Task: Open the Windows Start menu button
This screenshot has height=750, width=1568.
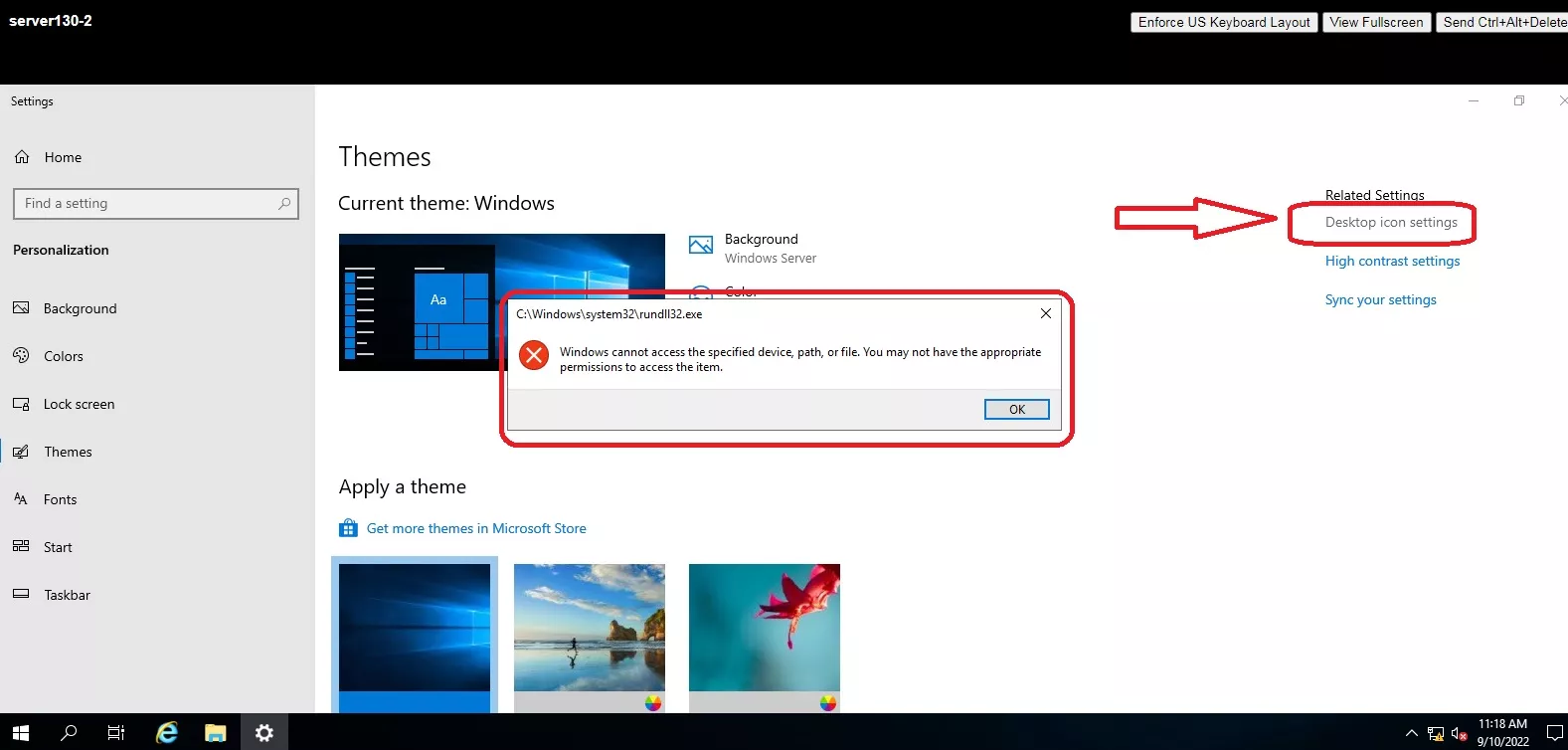Action: [21, 733]
